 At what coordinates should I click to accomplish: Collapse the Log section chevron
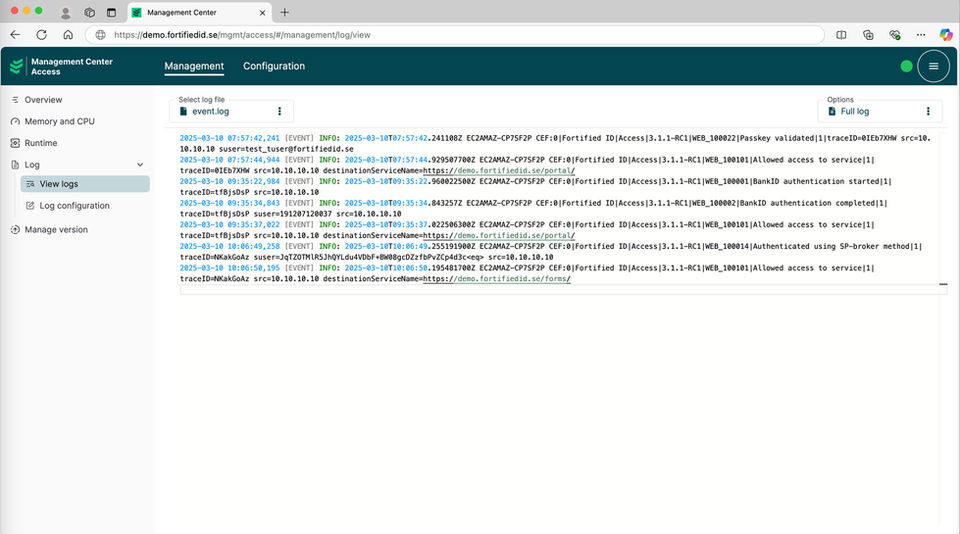[x=140, y=165]
